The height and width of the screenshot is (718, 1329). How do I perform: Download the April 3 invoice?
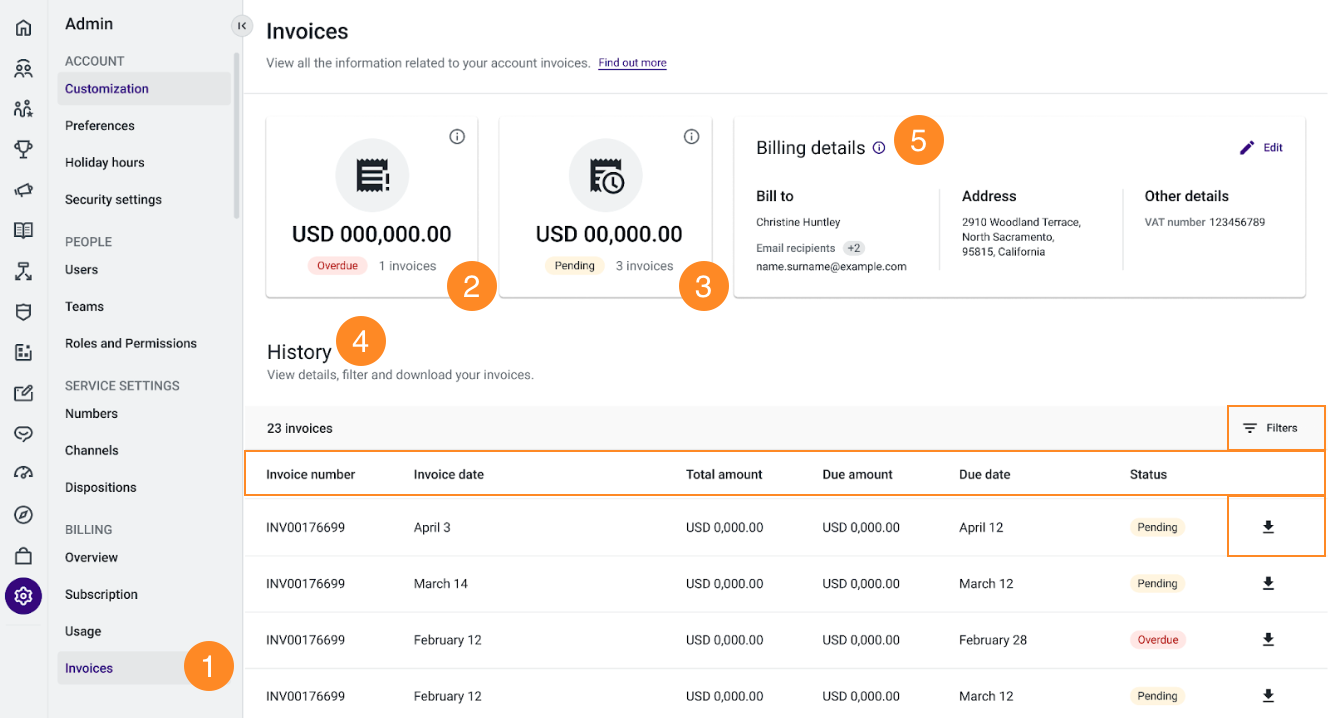pyautogui.click(x=1268, y=527)
